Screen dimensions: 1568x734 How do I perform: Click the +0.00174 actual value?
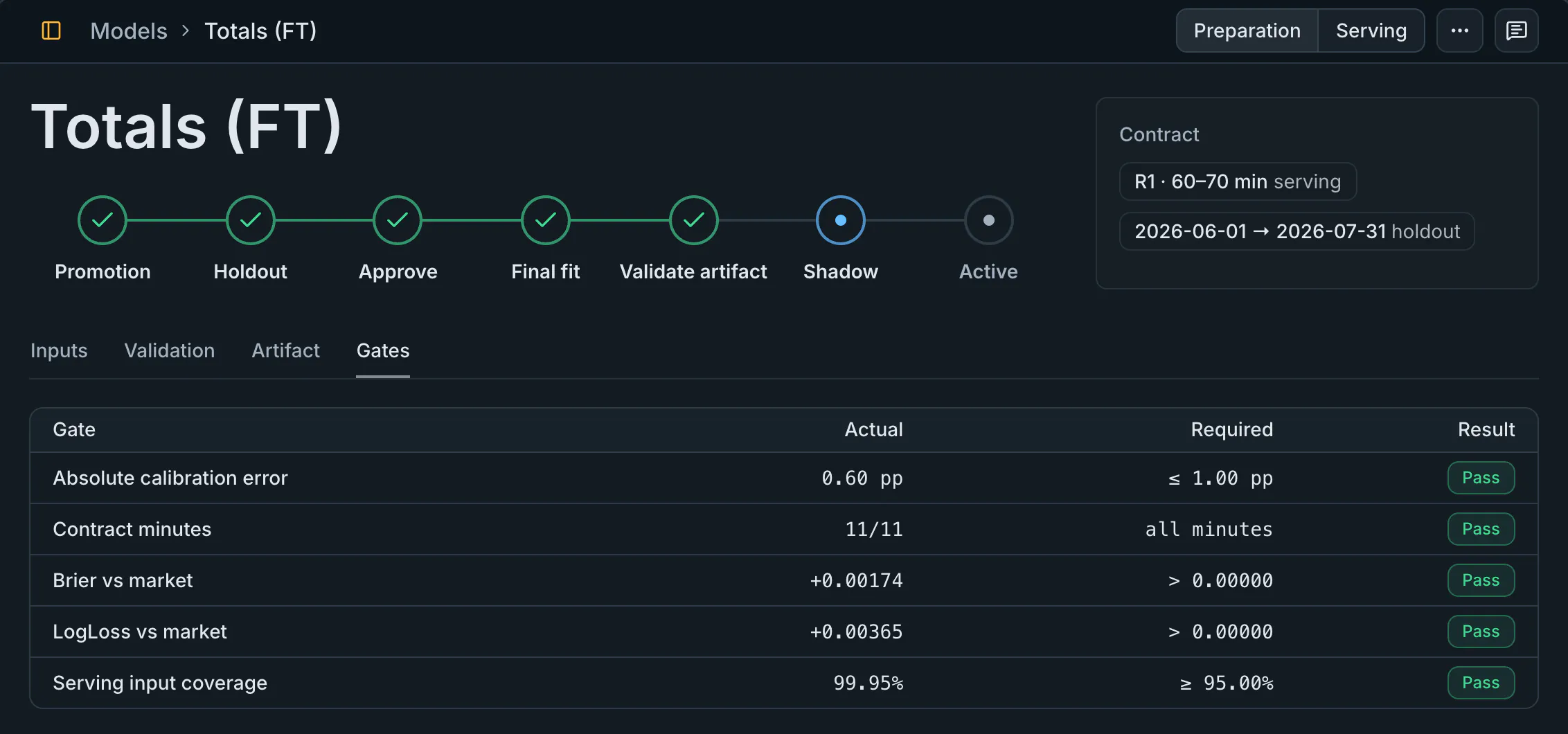coord(857,580)
